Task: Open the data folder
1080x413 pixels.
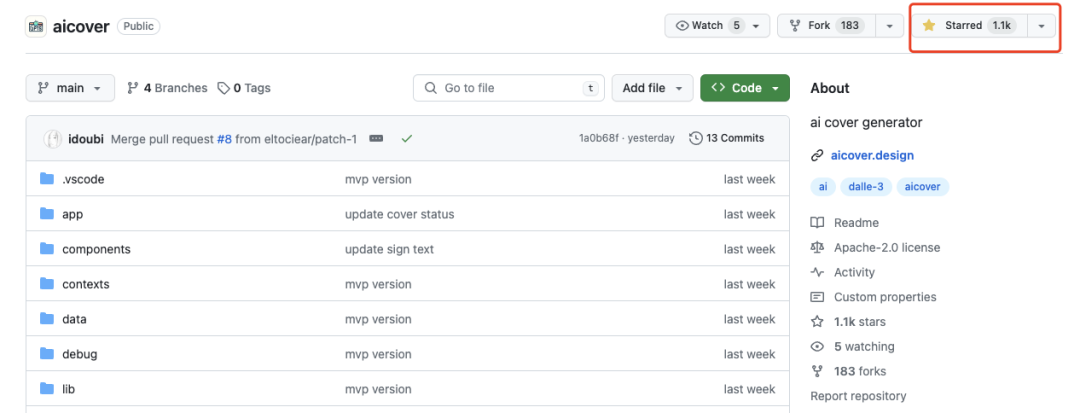Action: coord(74,319)
